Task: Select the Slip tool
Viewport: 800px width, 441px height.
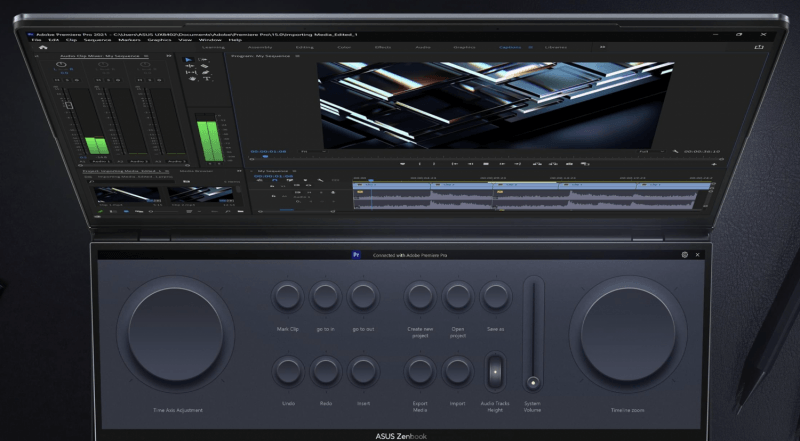Action: pos(190,72)
